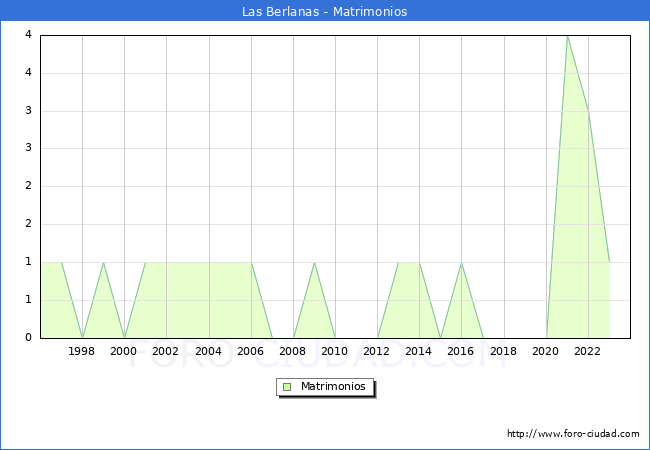Click the 2016 peak data point
Screen dimensions: 650x450
coord(461,263)
